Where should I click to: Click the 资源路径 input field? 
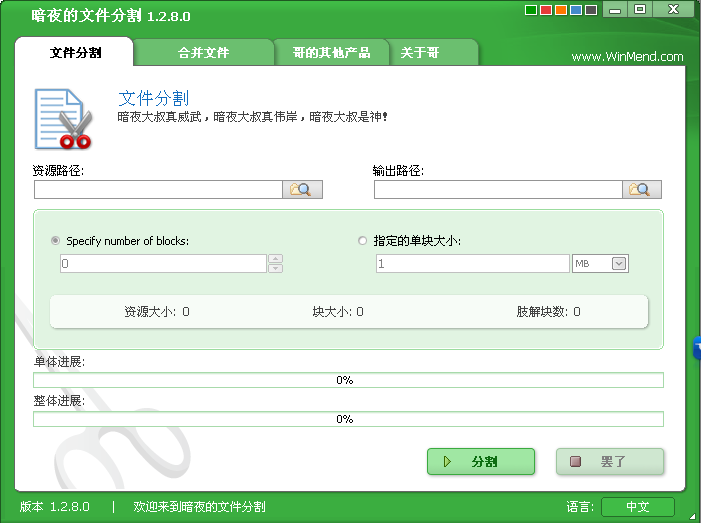(158, 190)
